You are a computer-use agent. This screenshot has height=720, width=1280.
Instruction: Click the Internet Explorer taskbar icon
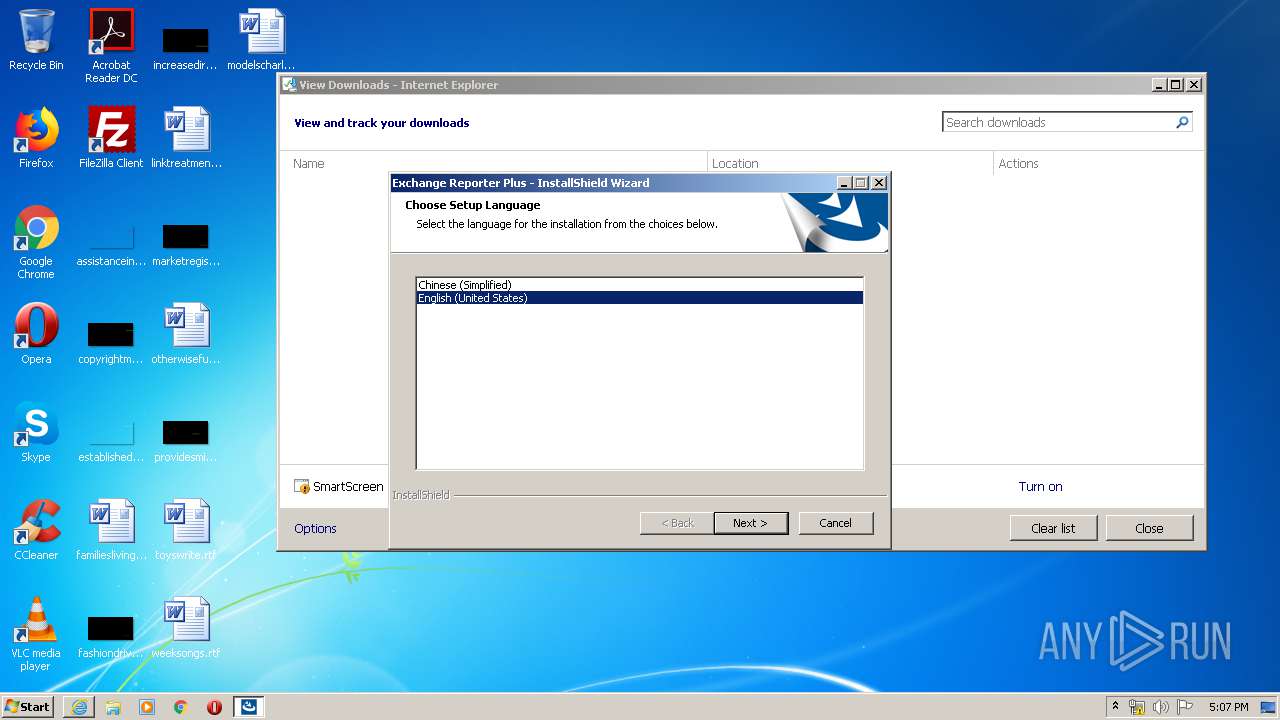click(x=79, y=707)
